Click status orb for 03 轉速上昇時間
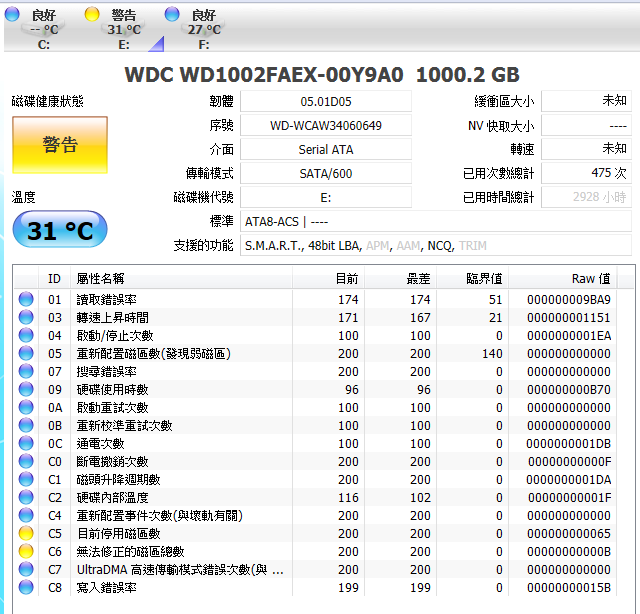This screenshot has height=614, width=640. click(26, 317)
